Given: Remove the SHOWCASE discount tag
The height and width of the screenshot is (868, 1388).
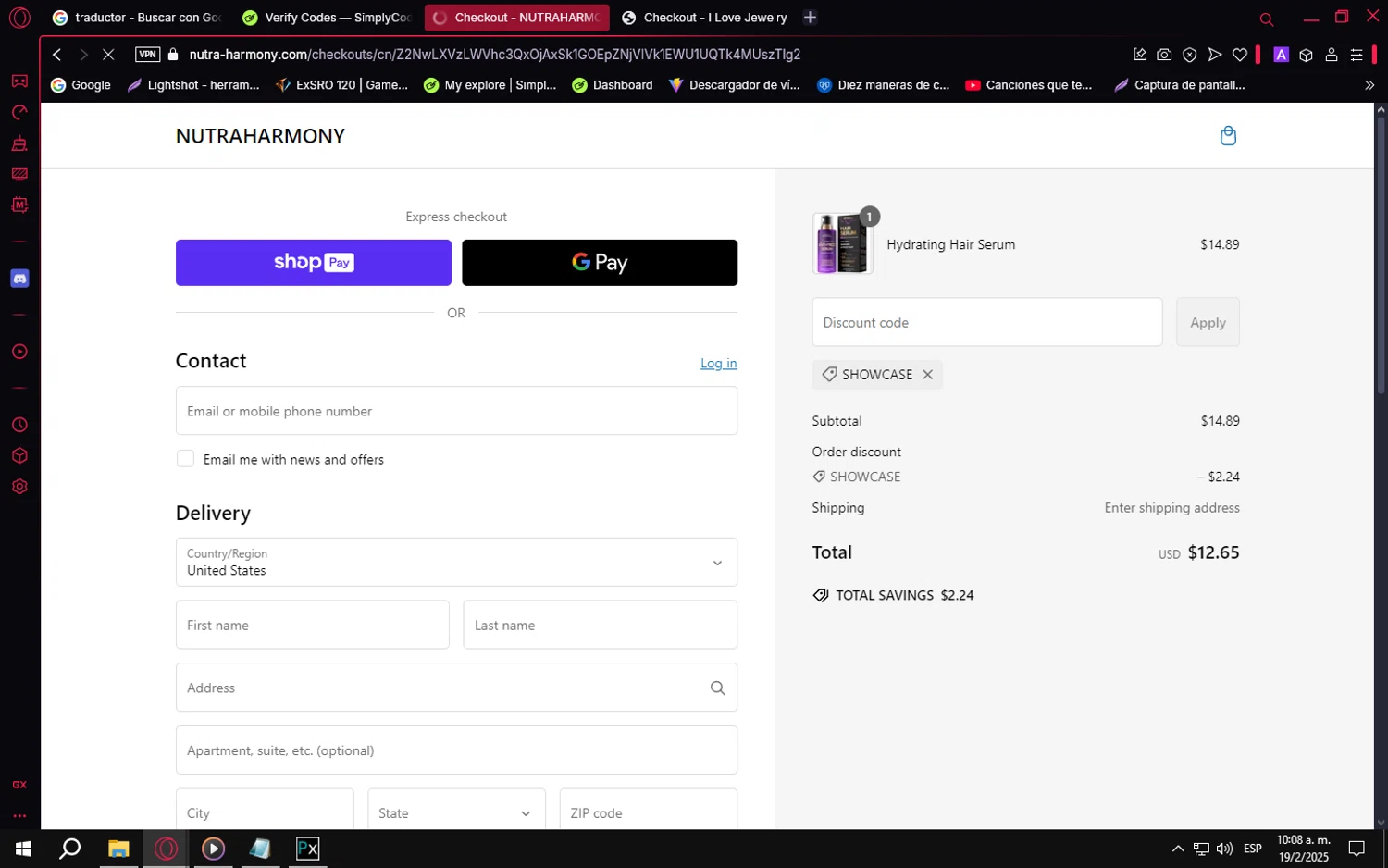Looking at the screenshot, I should point(927,375).
